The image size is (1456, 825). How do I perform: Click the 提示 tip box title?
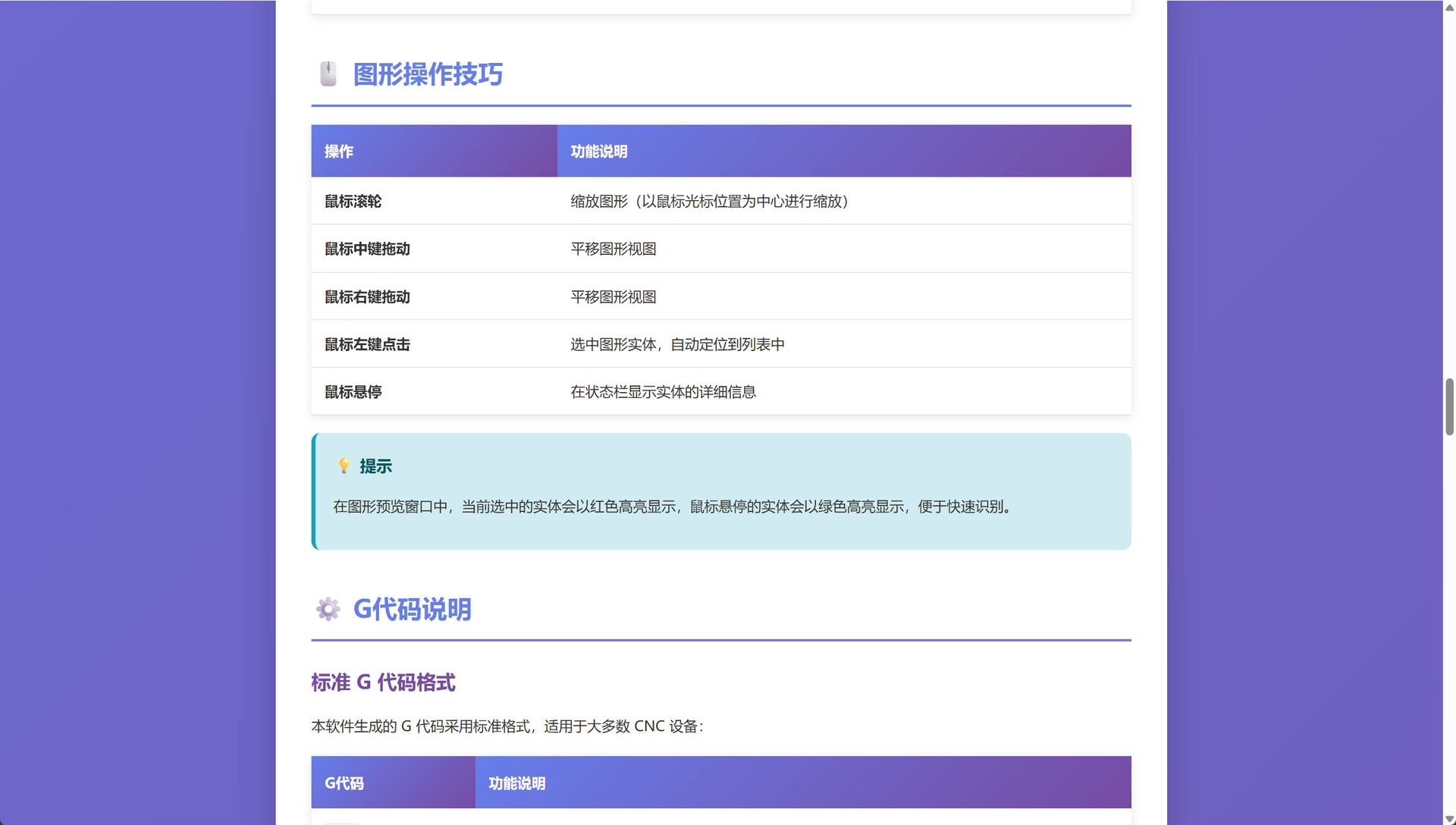[x=375, y=466]
